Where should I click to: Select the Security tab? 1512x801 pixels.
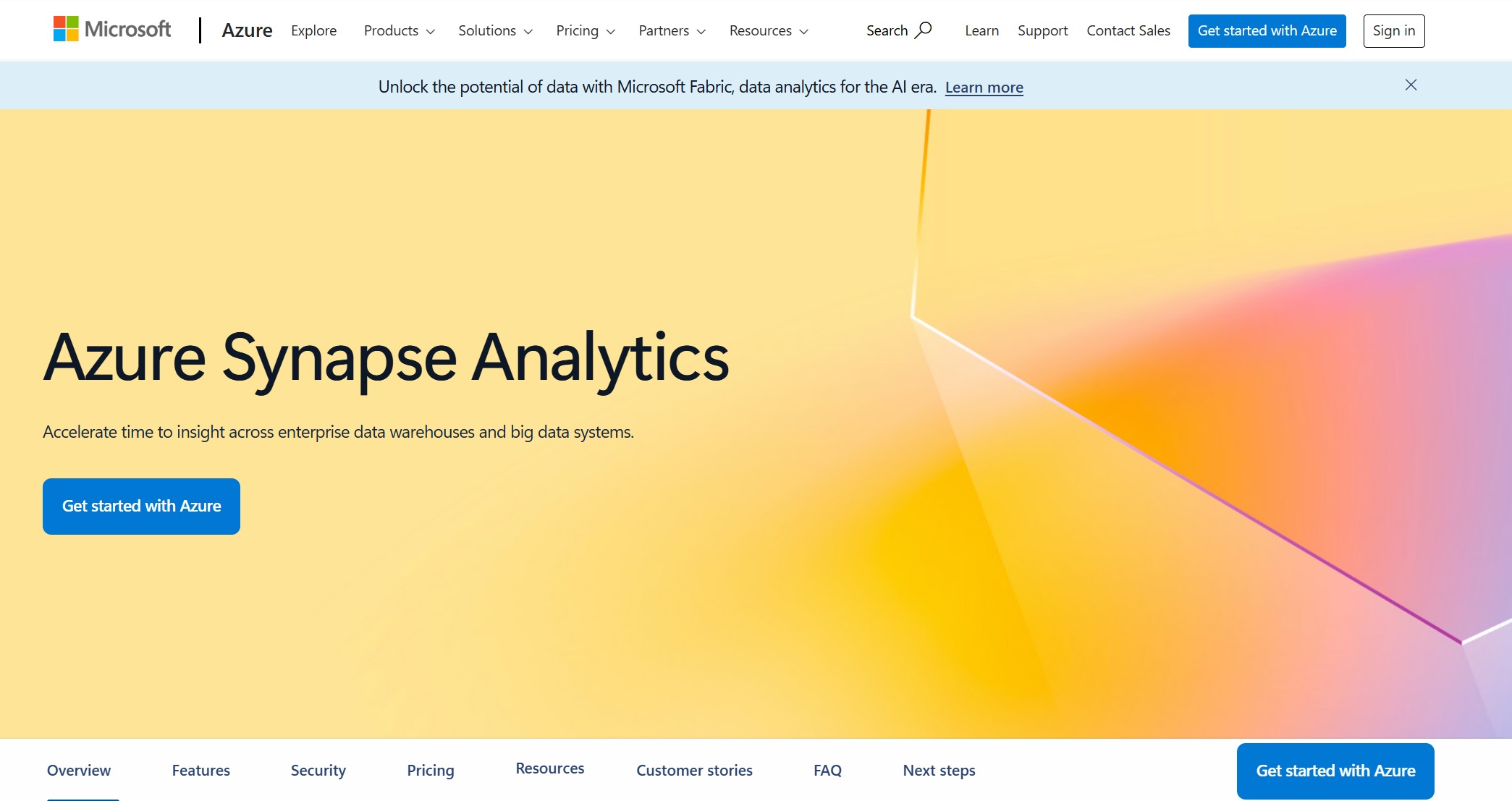(317, 770)
